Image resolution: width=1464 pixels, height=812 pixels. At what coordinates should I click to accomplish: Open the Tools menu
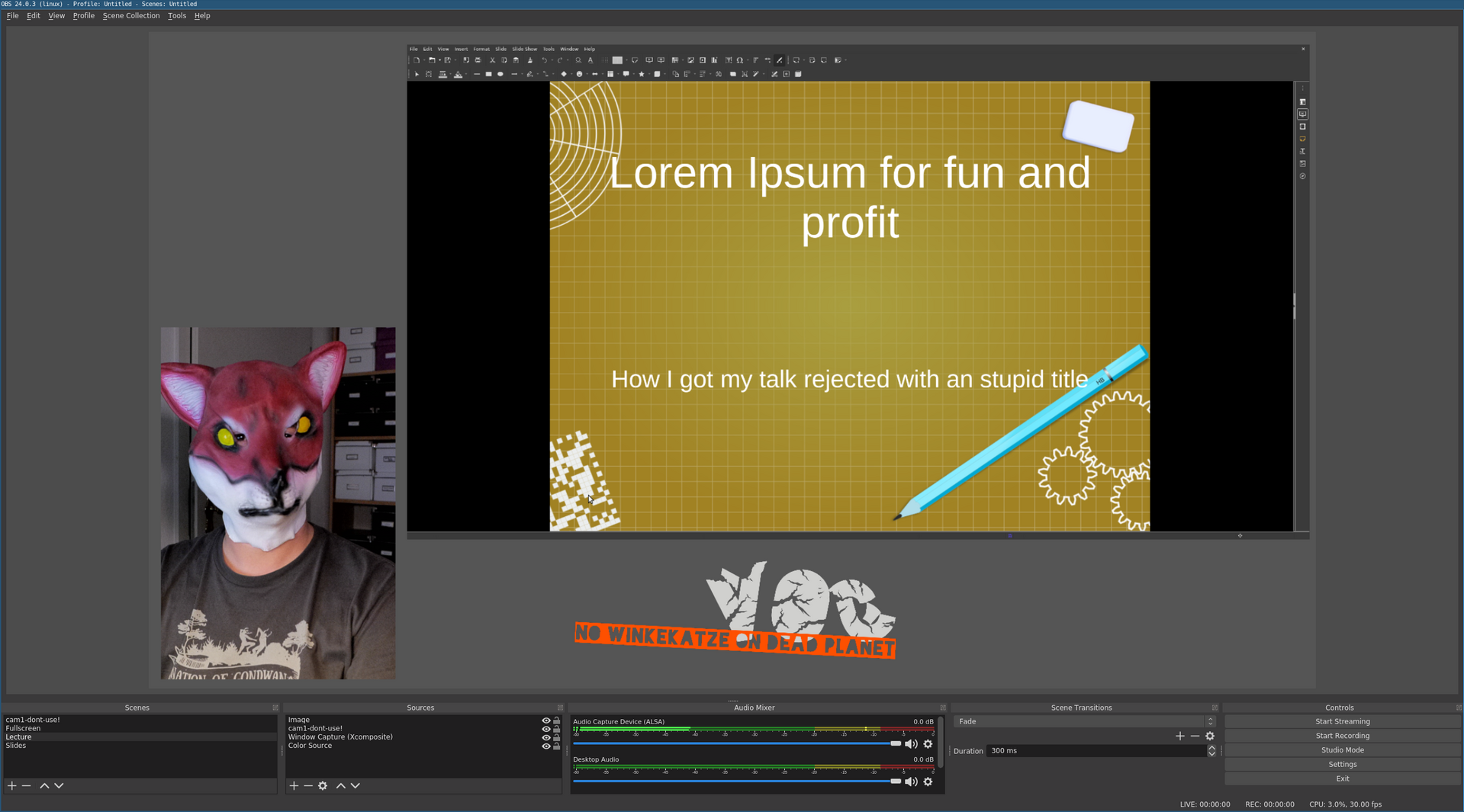tap(176, 15)
